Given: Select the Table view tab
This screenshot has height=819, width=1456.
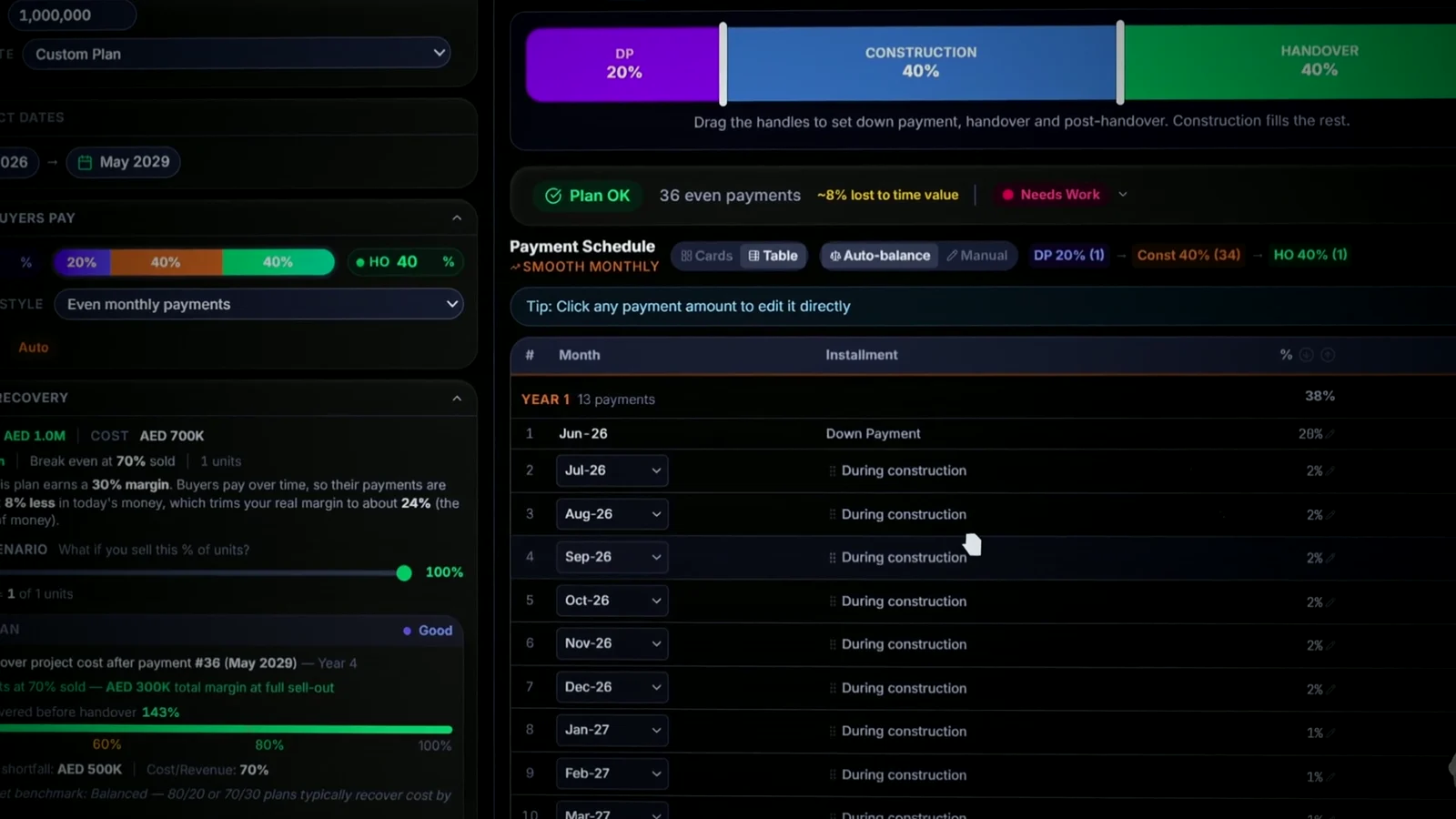Looking at the screenshot, I should [773, 256].
